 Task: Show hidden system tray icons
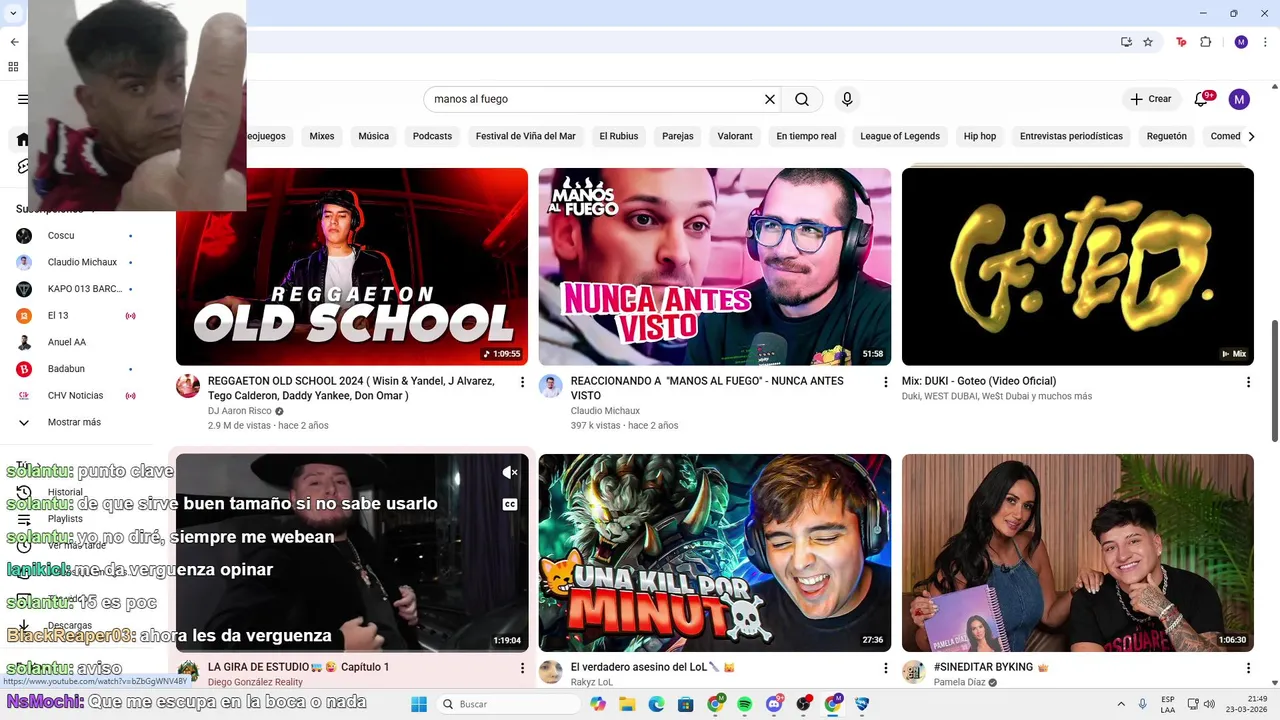click(1121, 704)
